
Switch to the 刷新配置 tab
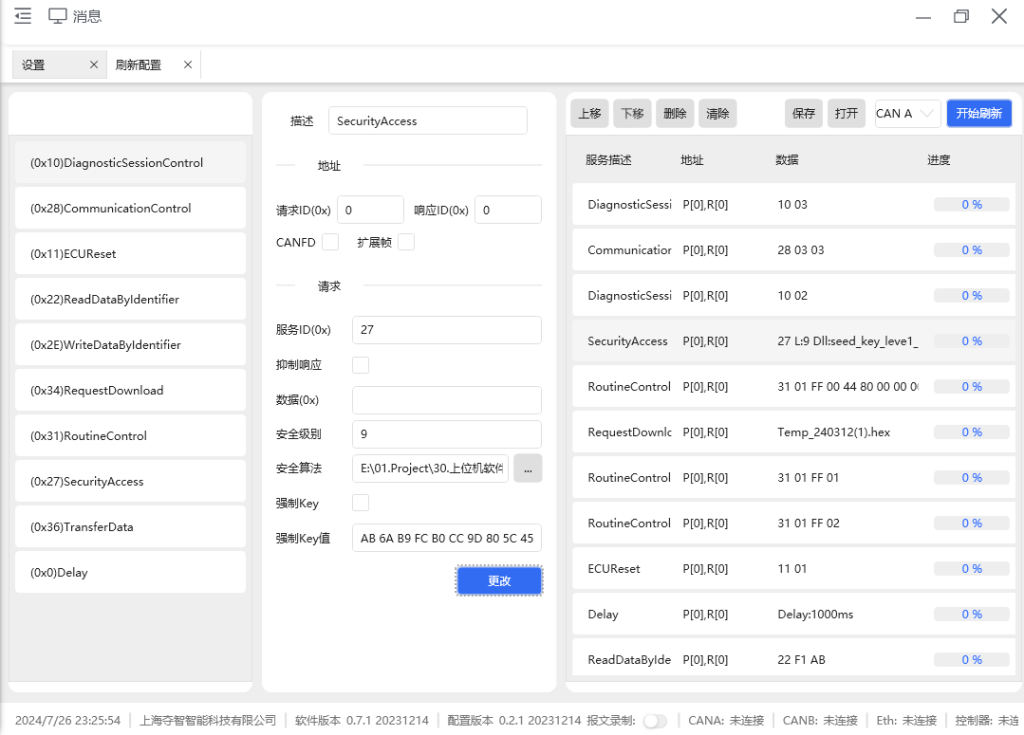coord(138,65)
